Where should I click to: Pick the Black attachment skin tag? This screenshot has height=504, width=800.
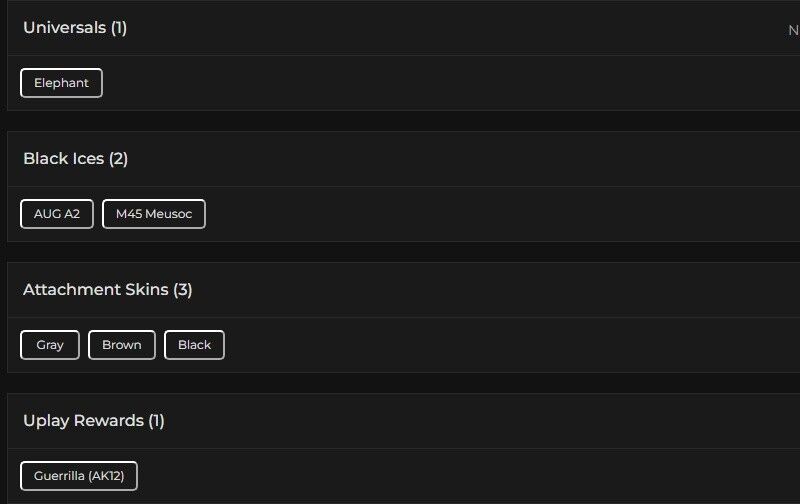click(194, 345)
